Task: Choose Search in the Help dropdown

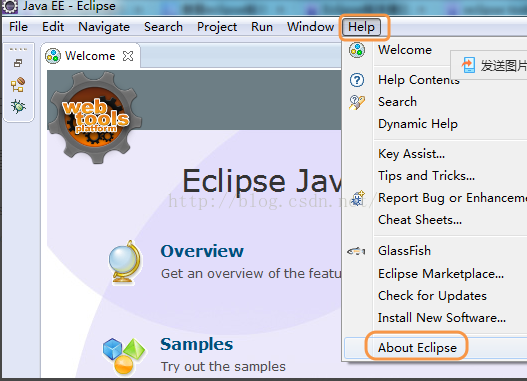Action: tap(397, 102)
